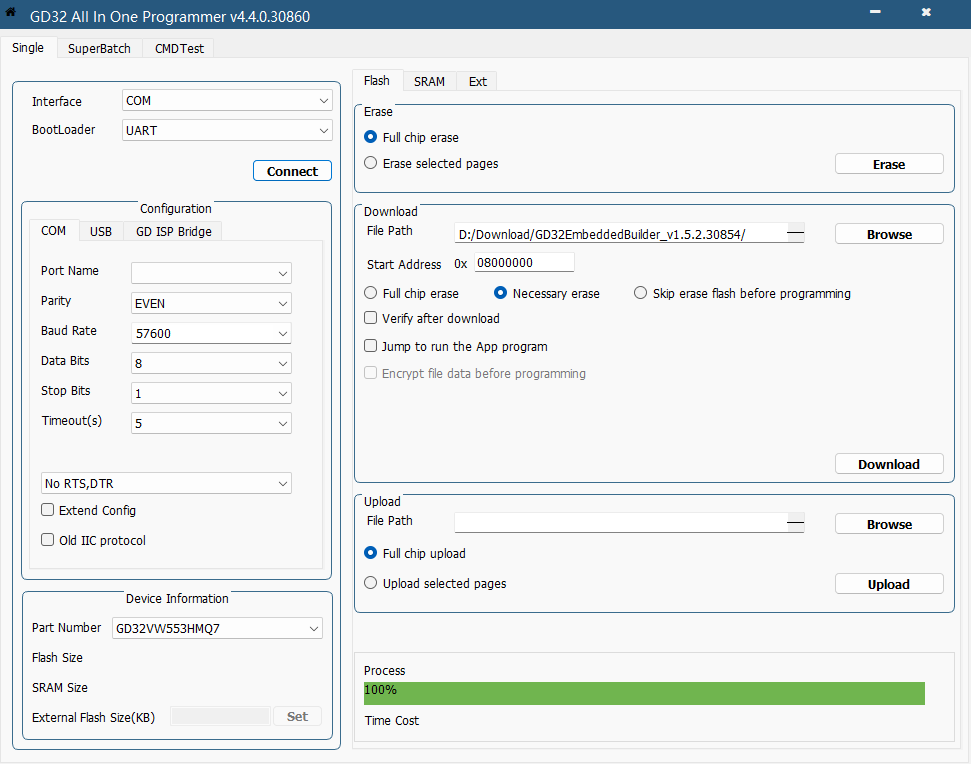Click the Download File Path field
The image size is (971, 764).
point(621,234)
